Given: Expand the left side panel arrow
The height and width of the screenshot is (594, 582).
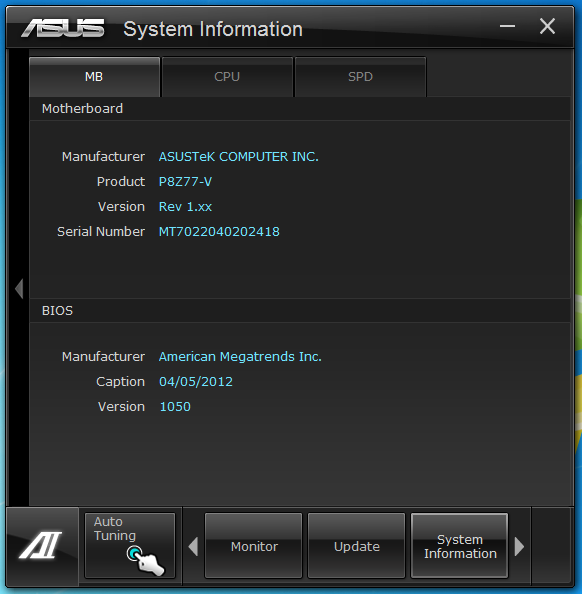Looking at the screenshot, I should click(x=19, y=289).
